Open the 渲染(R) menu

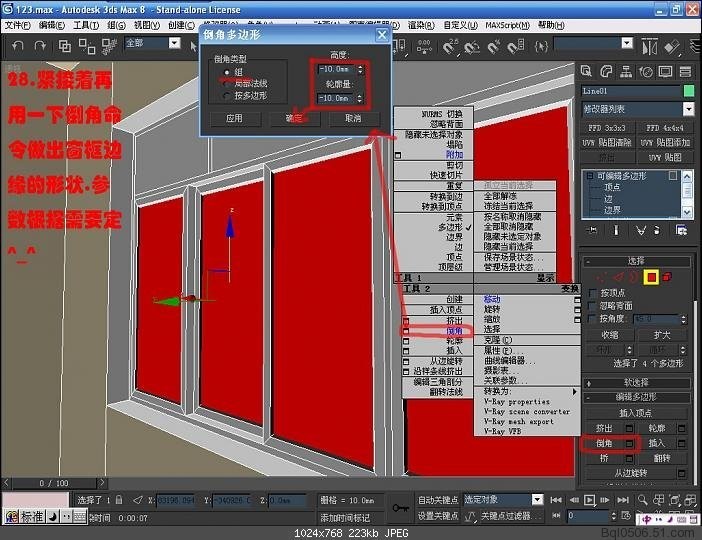pos(421,26)
